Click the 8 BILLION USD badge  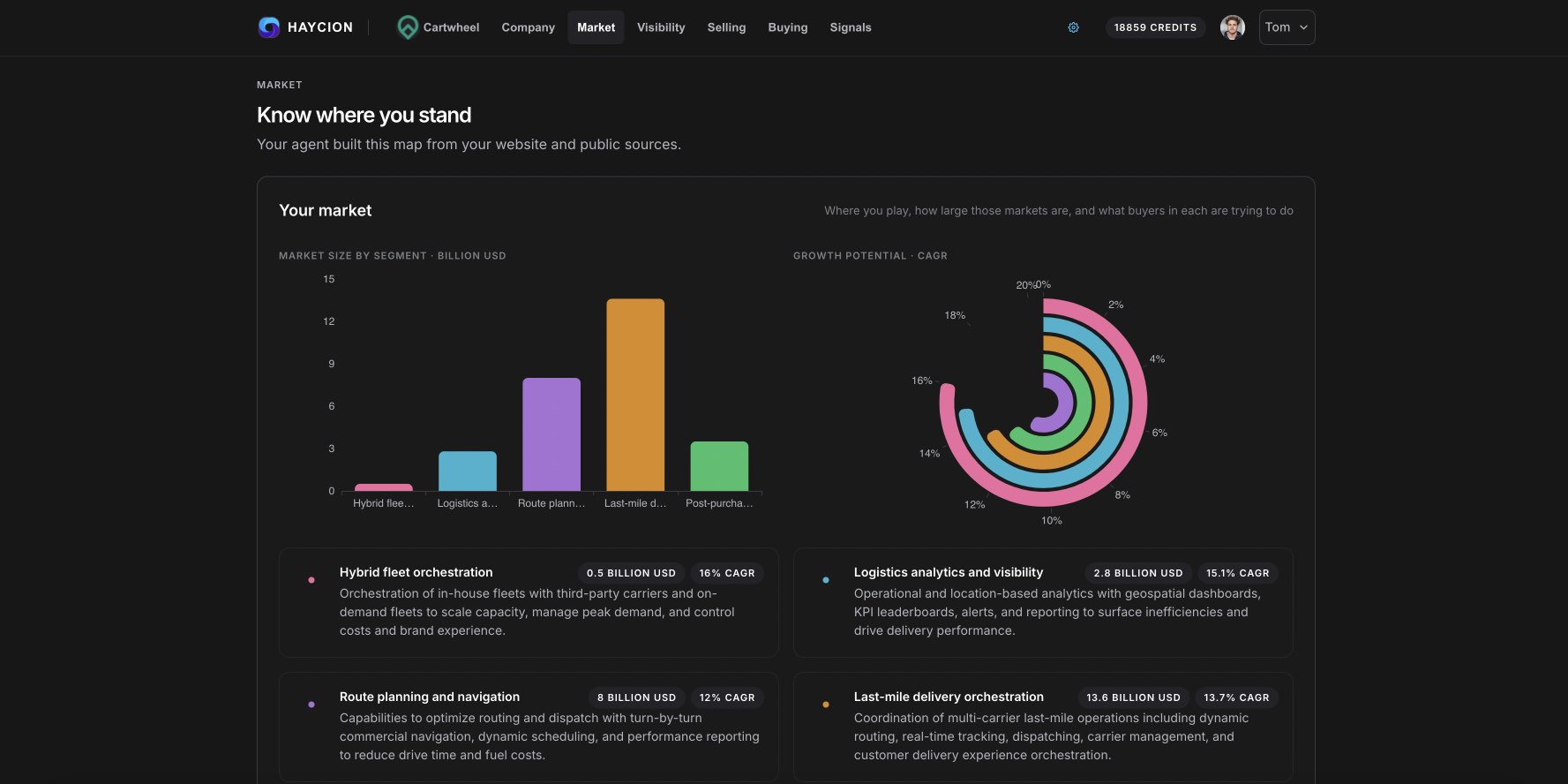[x=636, y=697]
